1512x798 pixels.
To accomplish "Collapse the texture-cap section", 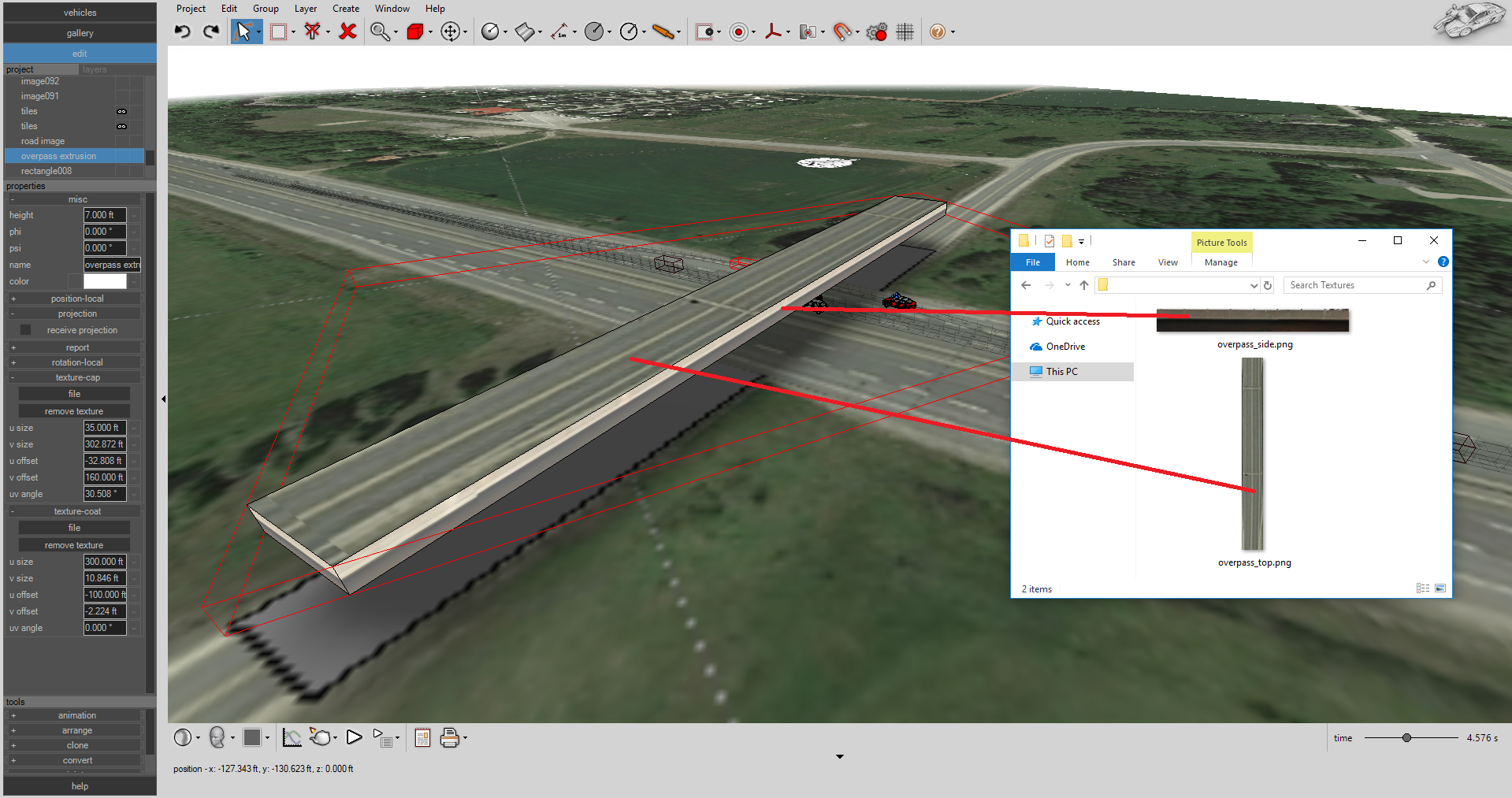I will [x=11, y=377].
